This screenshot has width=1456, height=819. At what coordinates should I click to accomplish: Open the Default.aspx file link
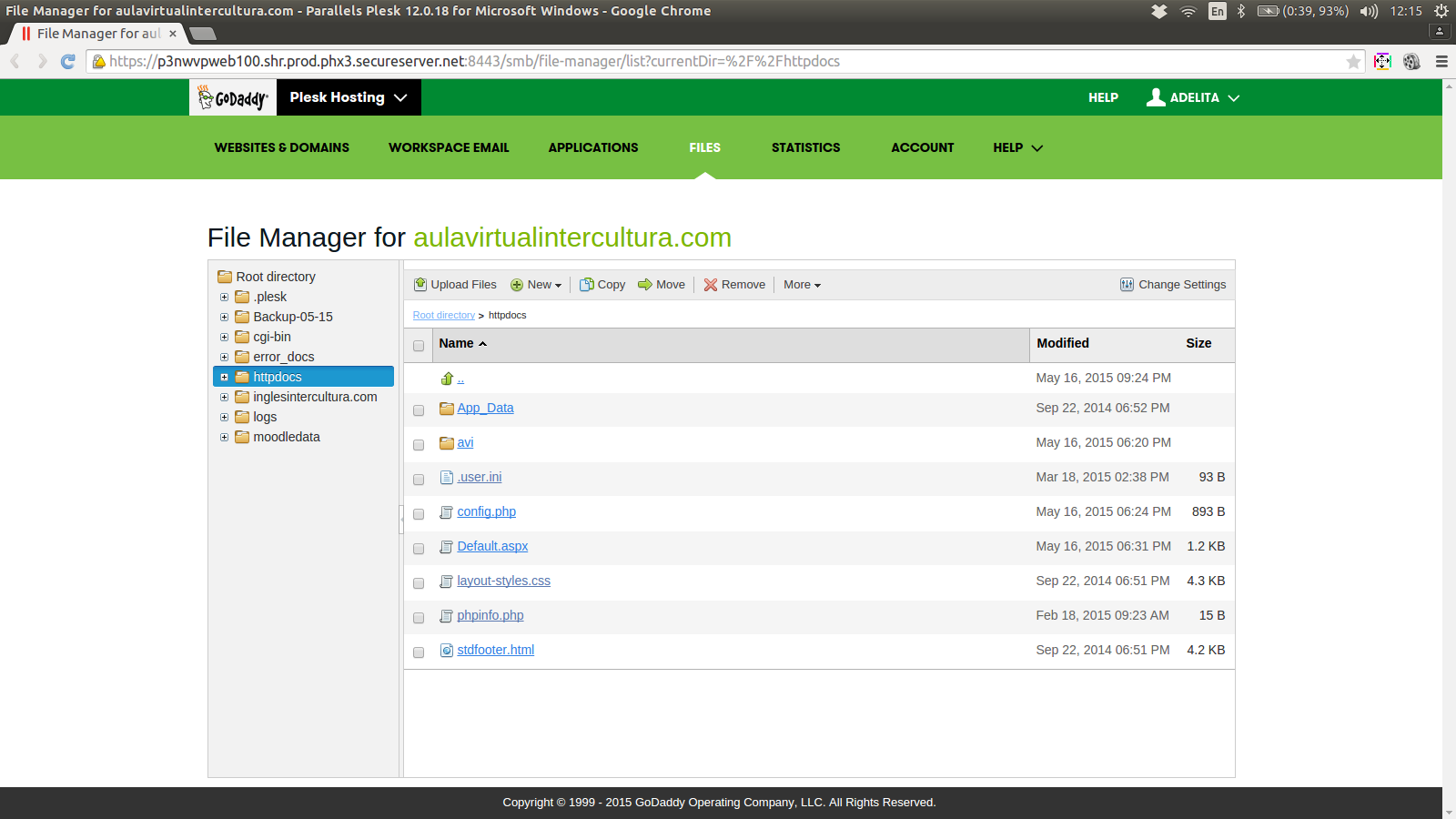[x=492, y=546]
